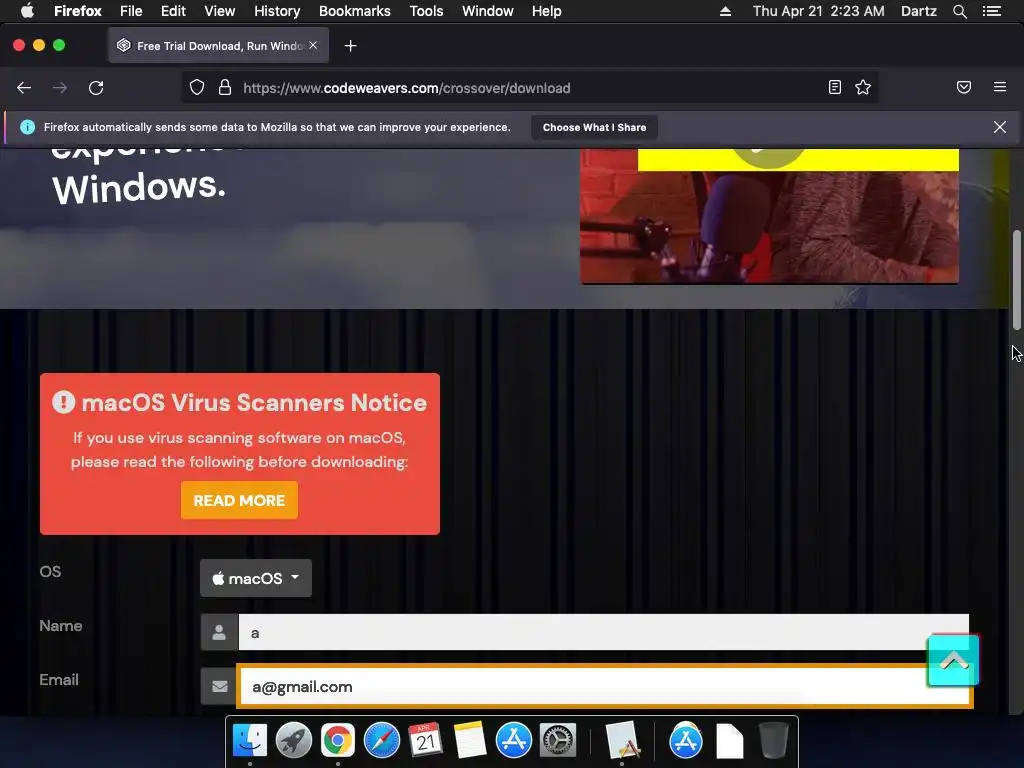Open the tracking protection shield icon

pos(197,88)
